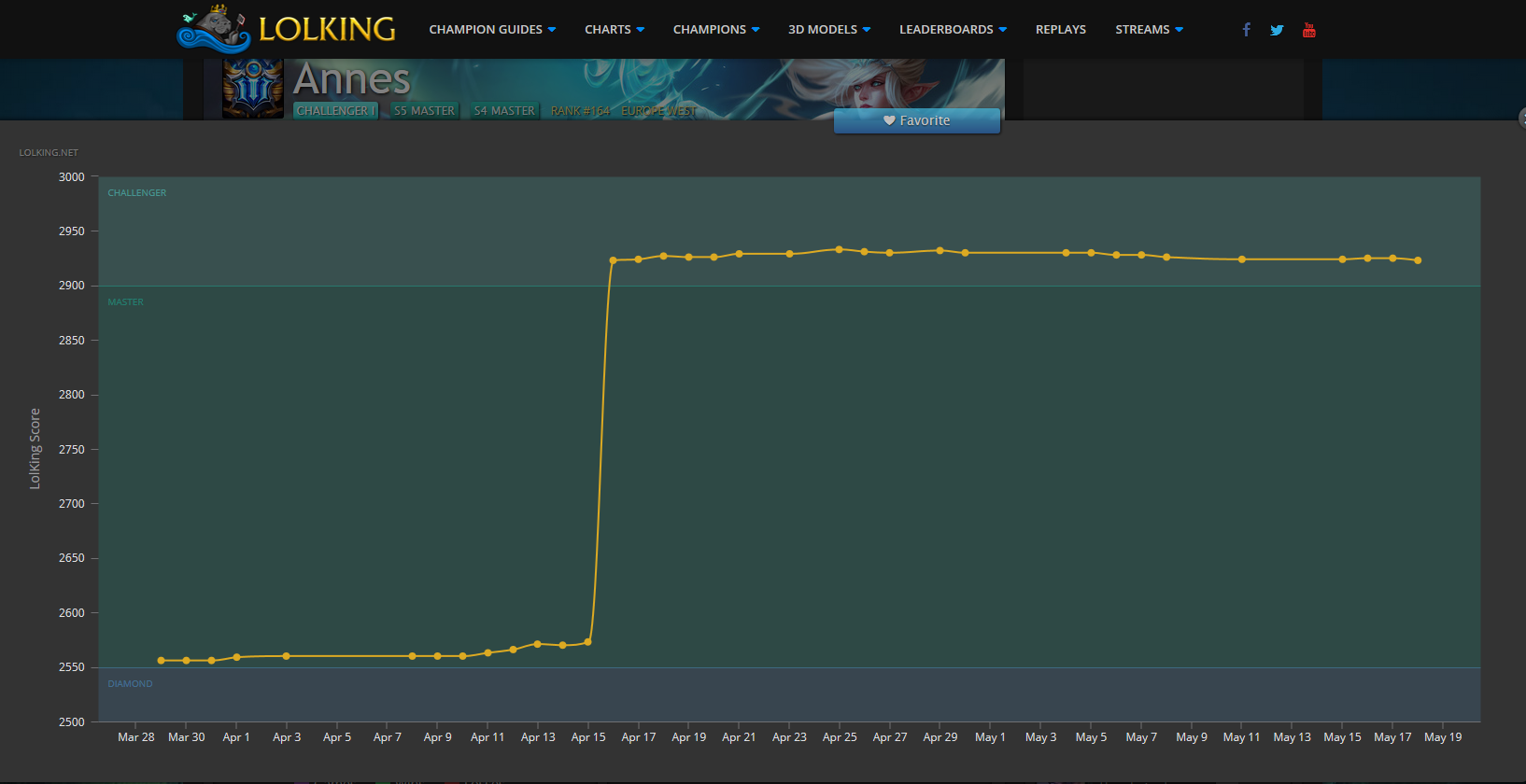Click Europe West region link

click(x=659, y=110)
